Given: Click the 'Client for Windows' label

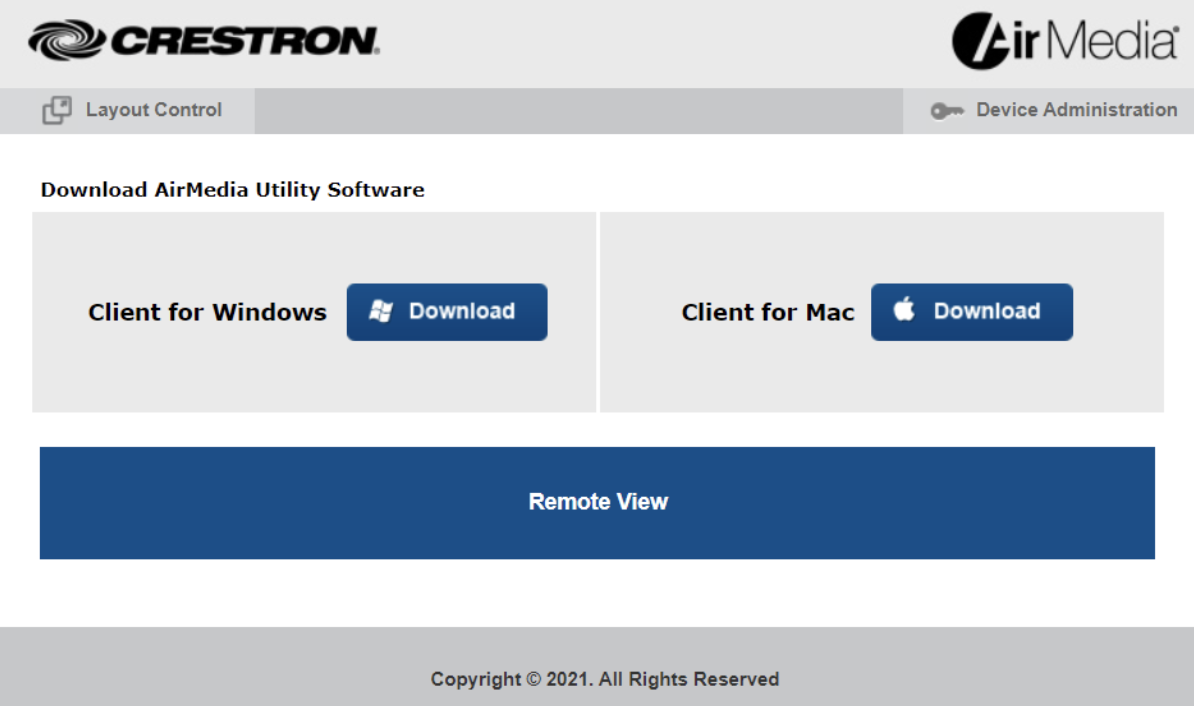Looking at the screenshot, I should 207,312.
